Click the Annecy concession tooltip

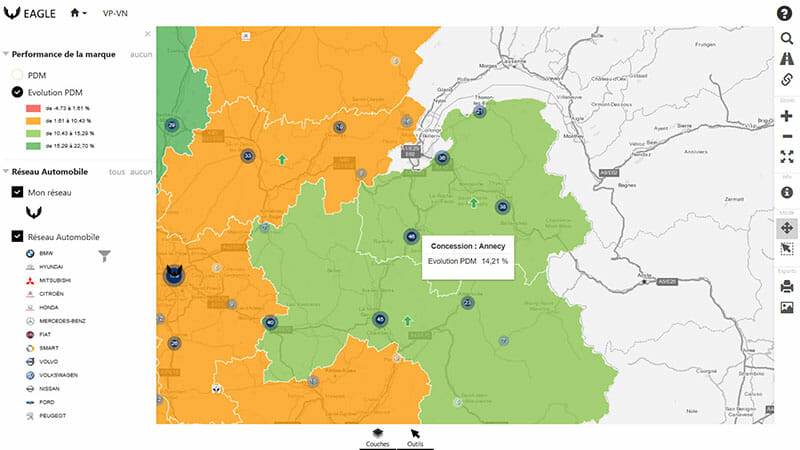click(x=468, y=257)
